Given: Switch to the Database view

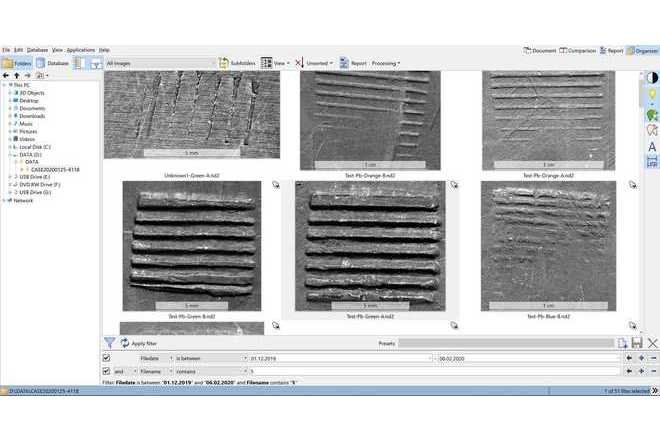Looking at the screenshot, I should 53,63.
